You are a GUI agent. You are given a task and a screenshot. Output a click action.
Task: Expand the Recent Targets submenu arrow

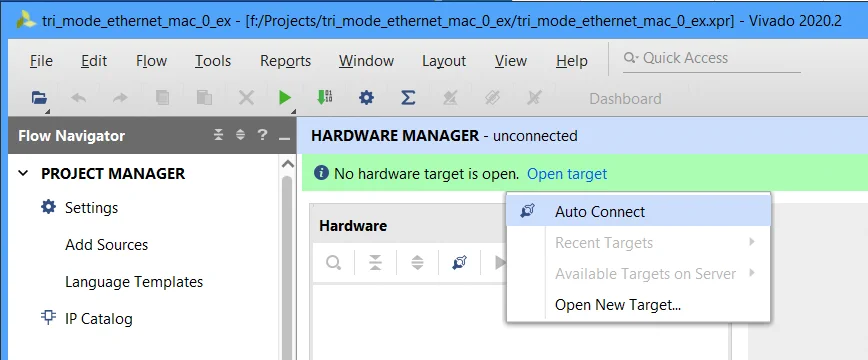752,242
